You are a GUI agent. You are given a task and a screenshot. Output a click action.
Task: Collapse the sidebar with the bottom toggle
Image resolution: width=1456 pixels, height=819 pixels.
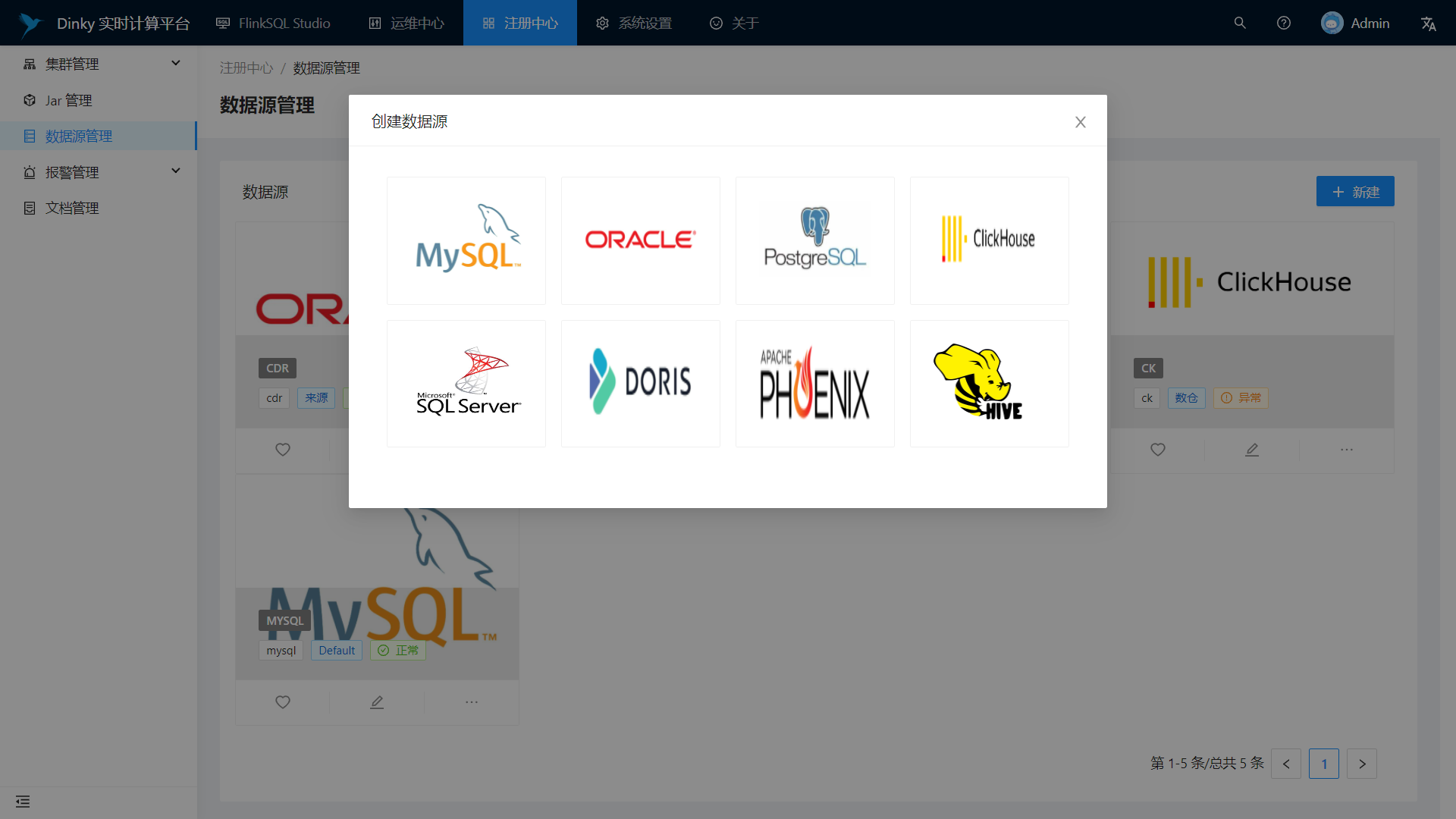22,801
